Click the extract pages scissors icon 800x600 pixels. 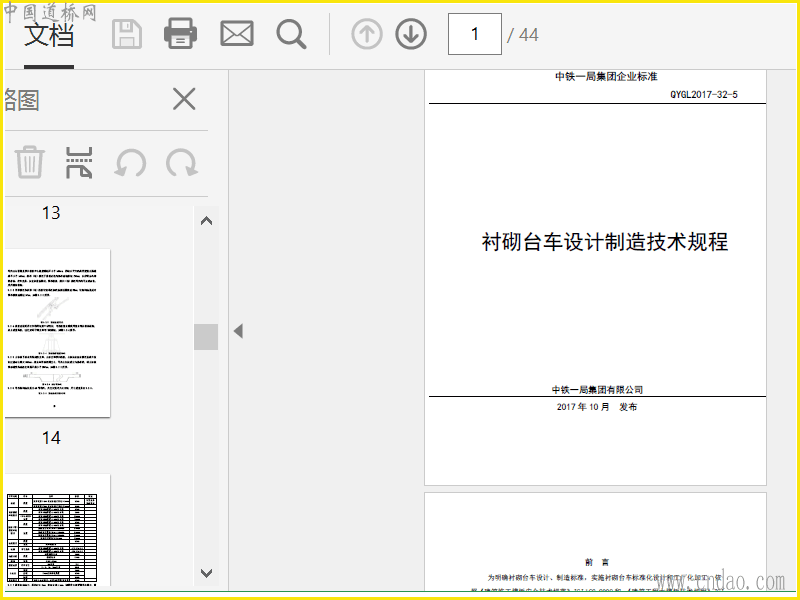pos(79,163)
